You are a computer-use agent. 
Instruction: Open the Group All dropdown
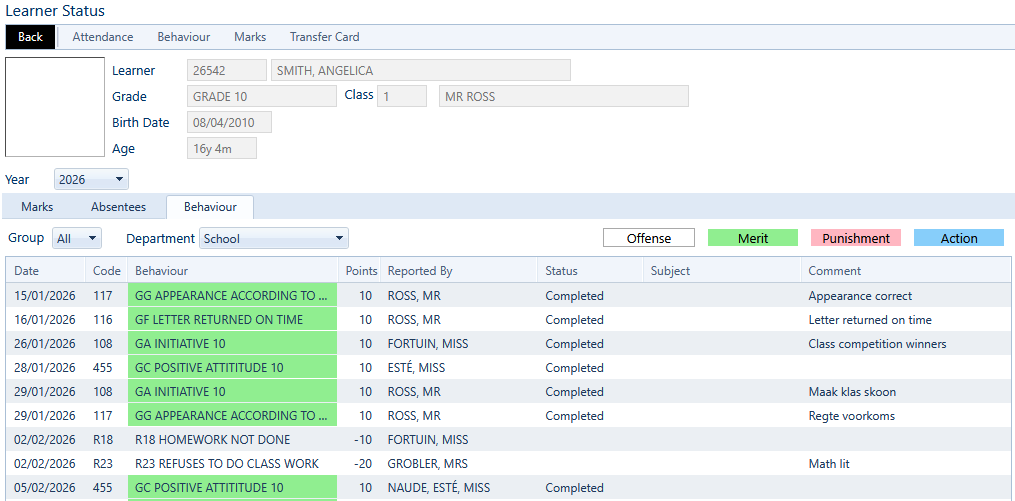[x=77, y=238]
